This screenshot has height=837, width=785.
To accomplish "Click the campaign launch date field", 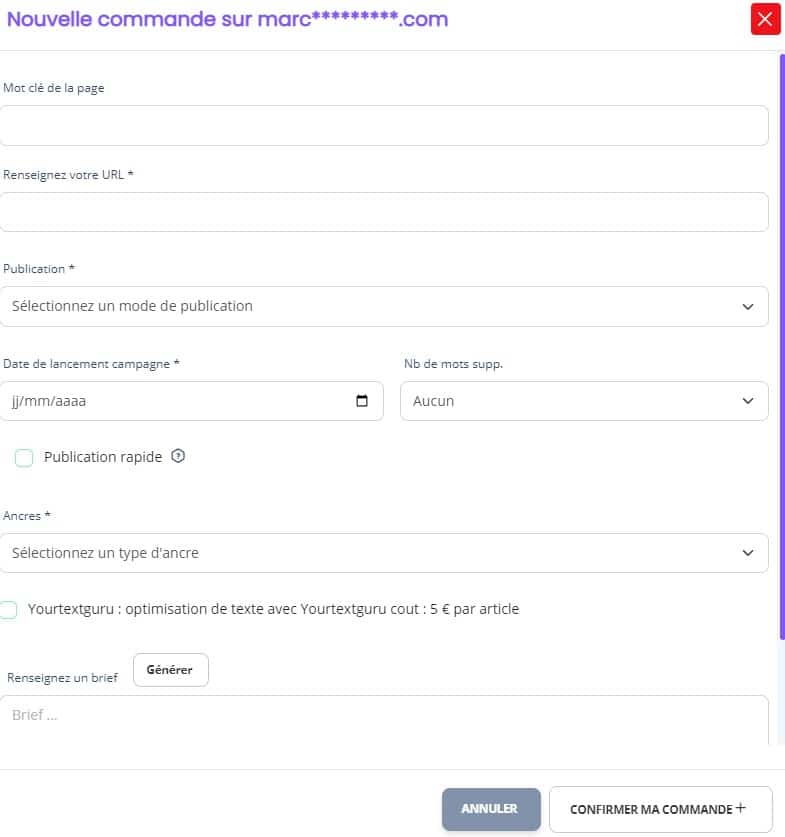I will (192, 401).
